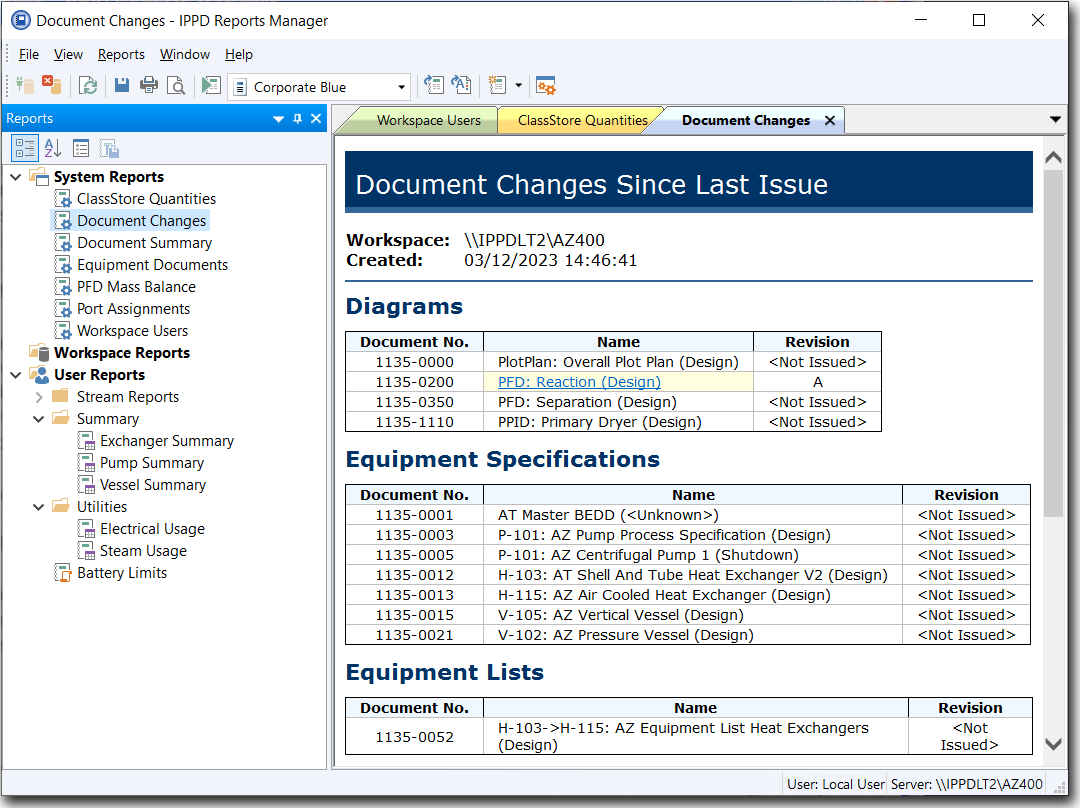
Task: Open the Corporate Blue style dropdown
Action: pyautogui.click(x=402, y=87)
